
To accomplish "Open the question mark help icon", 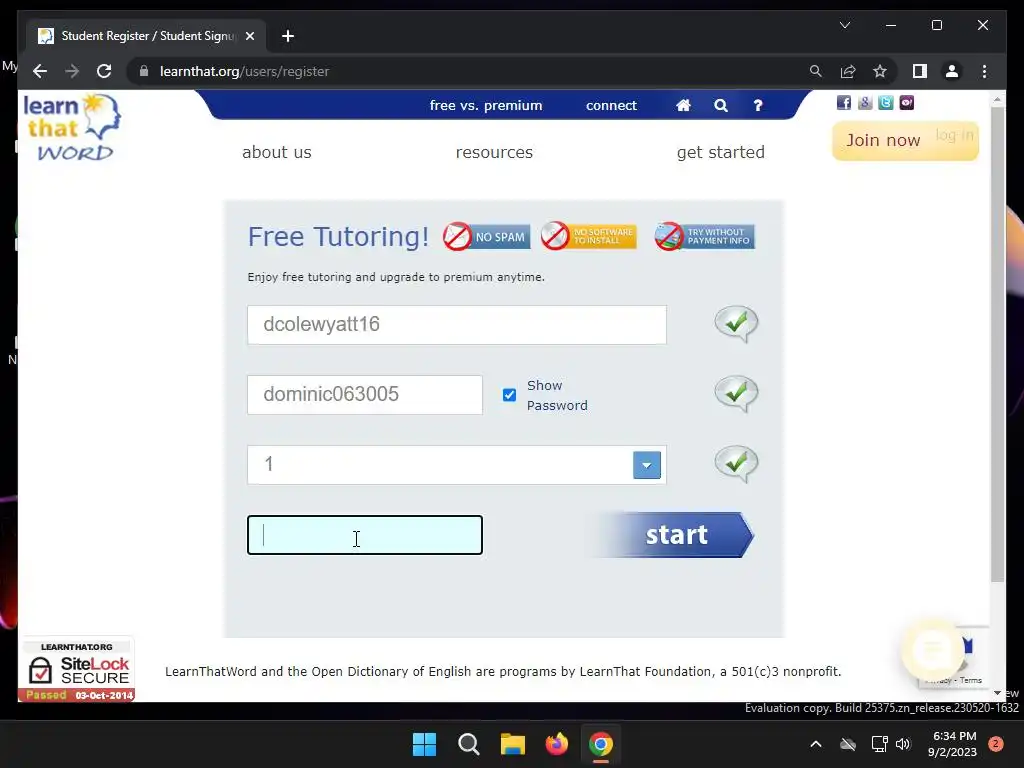I will click(x=758, y=105).
